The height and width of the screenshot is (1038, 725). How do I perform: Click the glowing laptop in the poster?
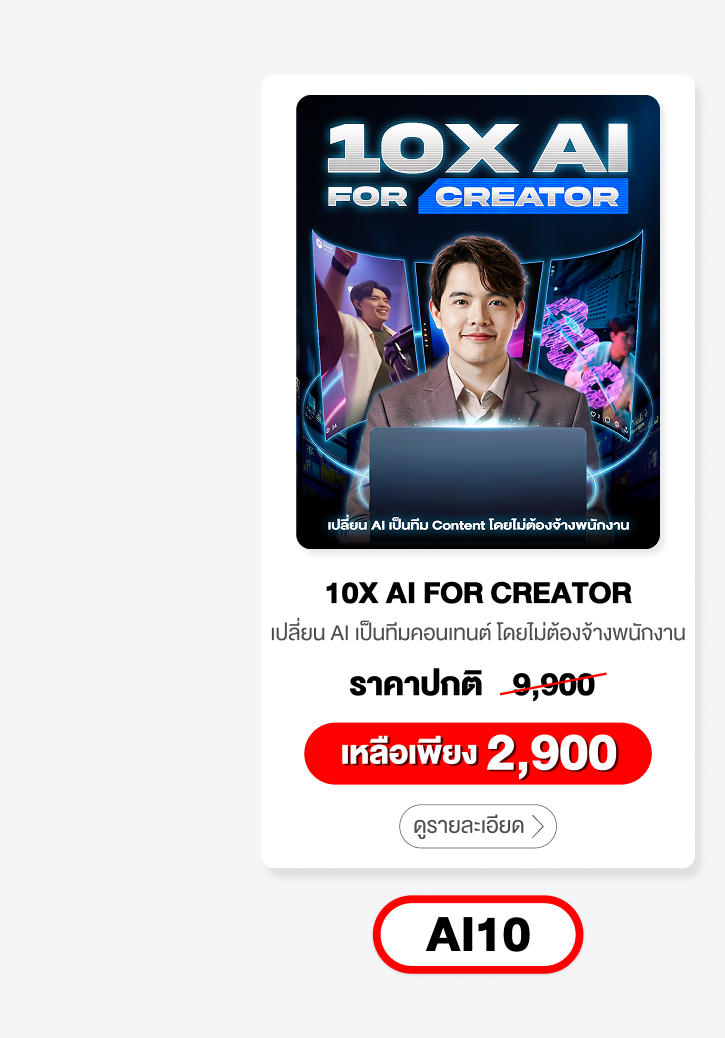[478, 483]
